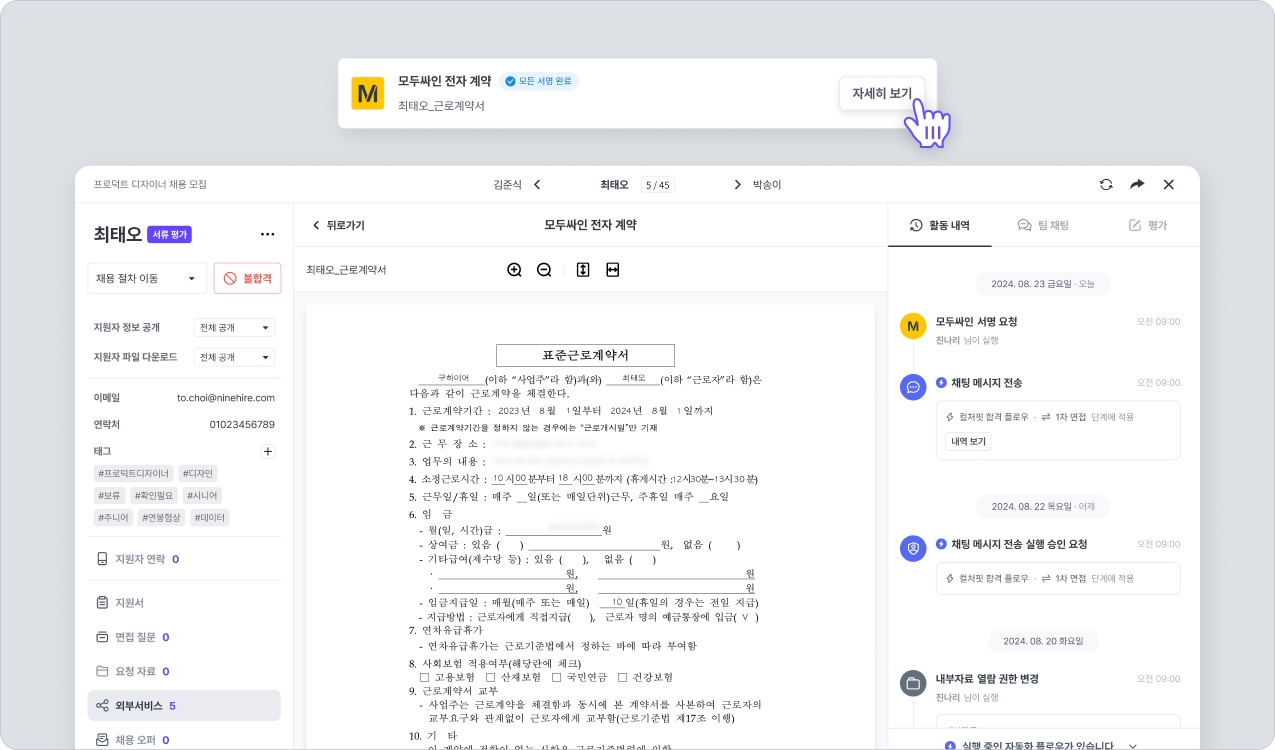This screenshot has width=1275, height=750.
Task: Click the #주니어 tag
Action: [x=113, y=517]
